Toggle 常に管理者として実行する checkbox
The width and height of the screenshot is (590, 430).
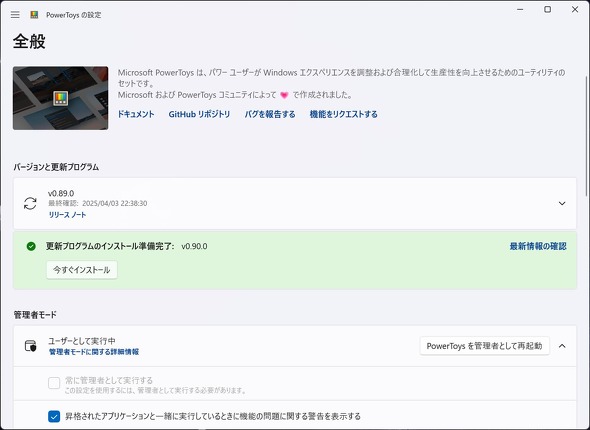point(54,383)
